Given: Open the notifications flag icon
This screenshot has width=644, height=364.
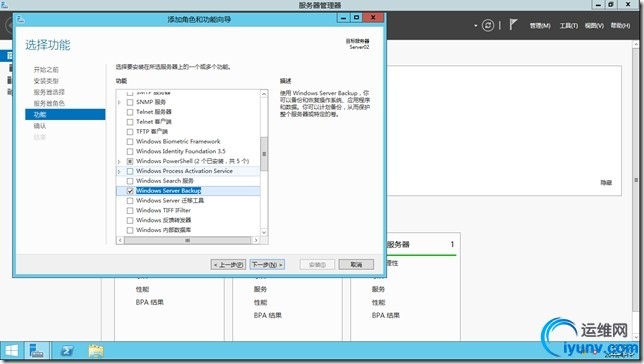Looking at the screenshot, I should pyautogui.click(x=513, y=25).
